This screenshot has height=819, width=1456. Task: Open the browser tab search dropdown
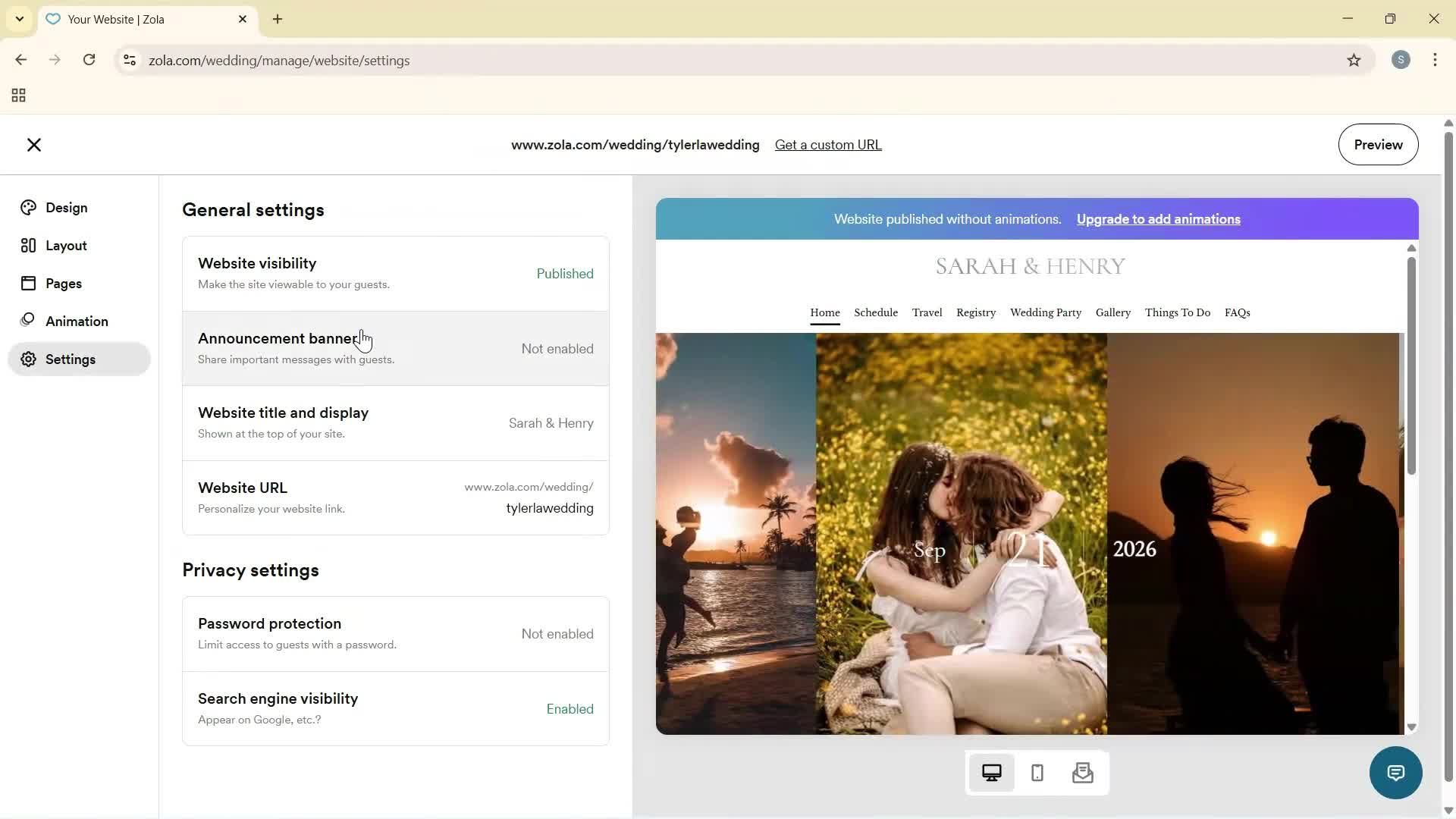click(x=19, y=19)
